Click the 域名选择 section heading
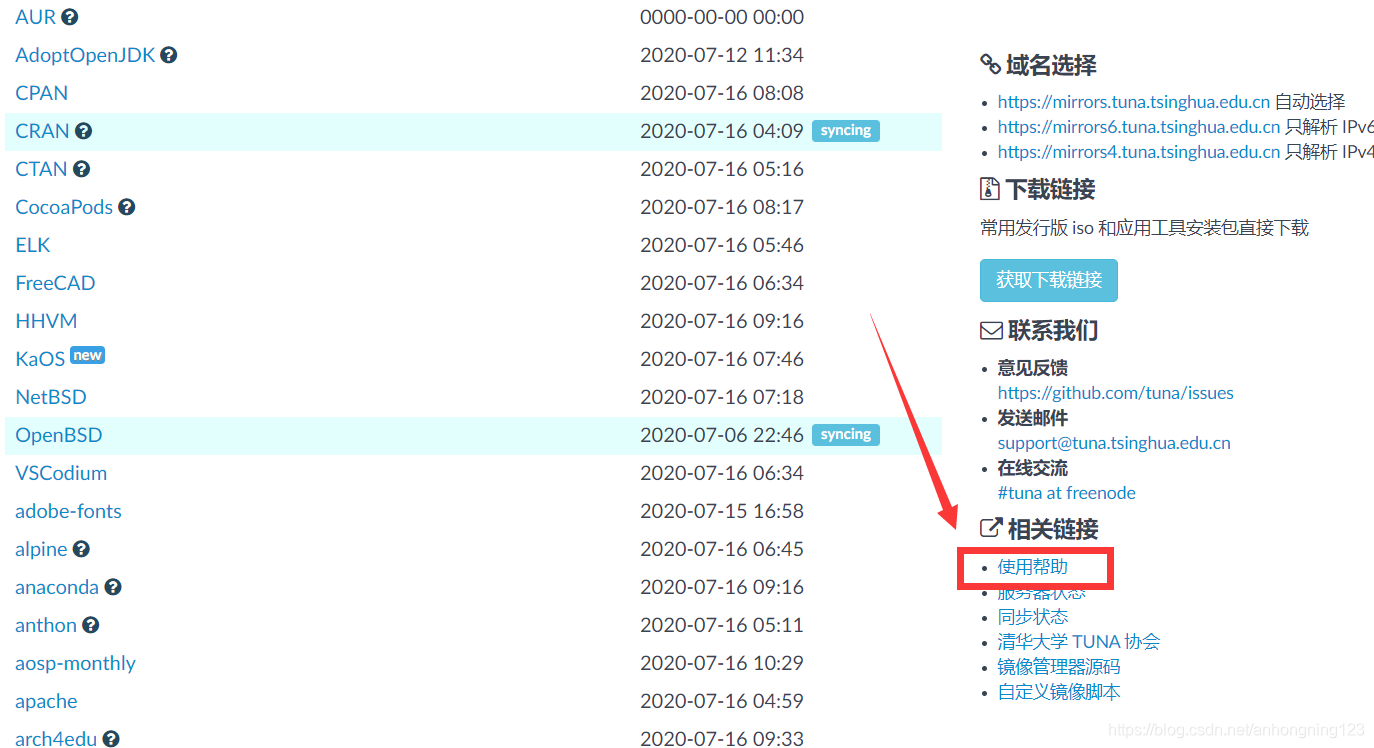The width and height of the screenshot is (1374, 748). pyautogui.click(x=1038, y=66)
